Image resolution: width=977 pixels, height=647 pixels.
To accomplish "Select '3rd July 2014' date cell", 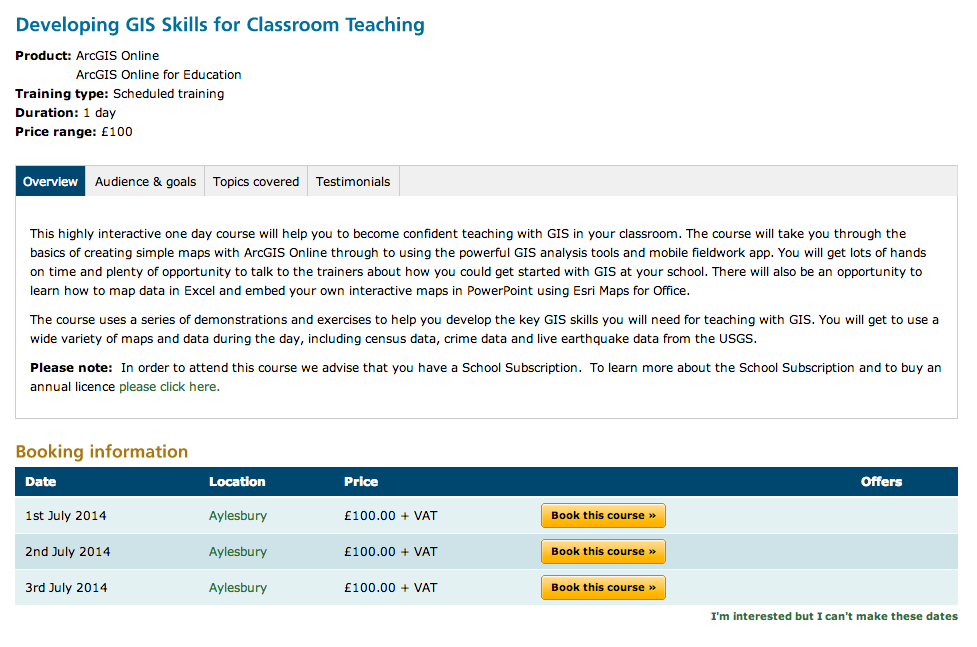I will [66, 588].
